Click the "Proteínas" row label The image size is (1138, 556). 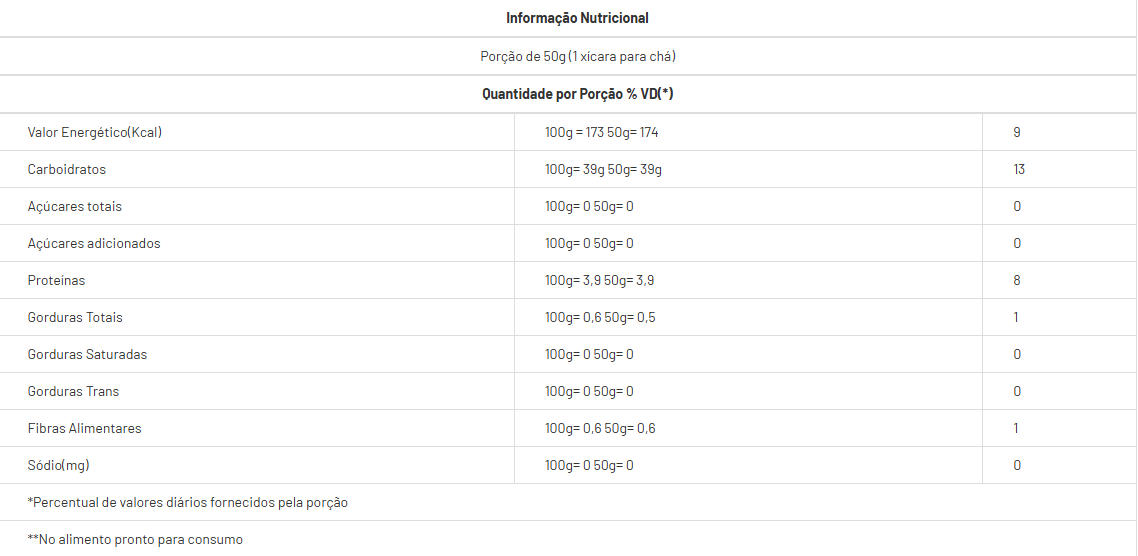click(x=57, y=280)
